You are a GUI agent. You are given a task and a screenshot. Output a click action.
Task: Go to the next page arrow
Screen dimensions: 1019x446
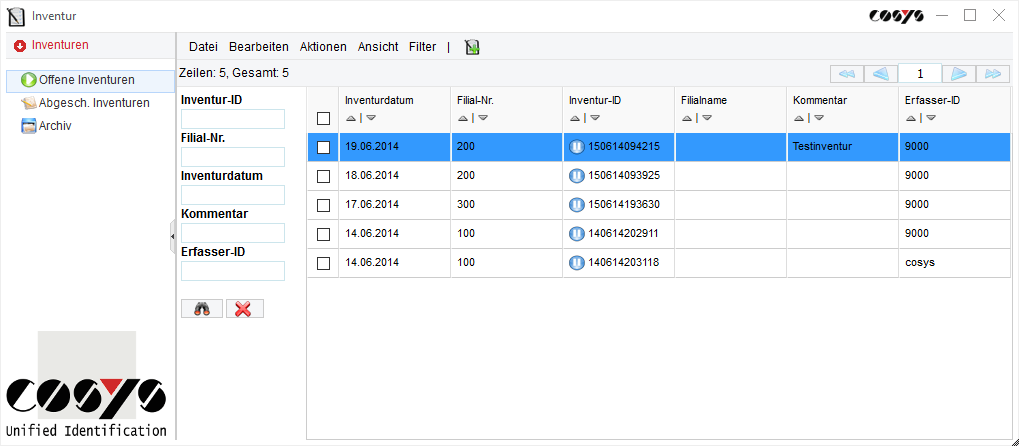(958, 73)
